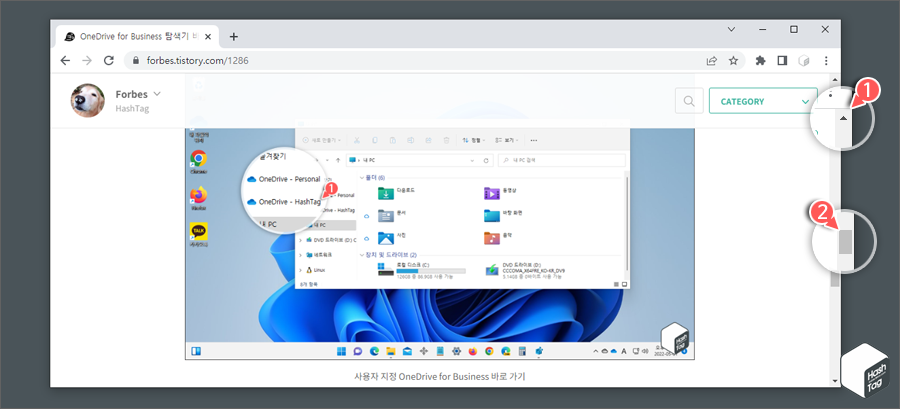Click the Chrome desktop icon in the embedded screenshot

[199, 161]
